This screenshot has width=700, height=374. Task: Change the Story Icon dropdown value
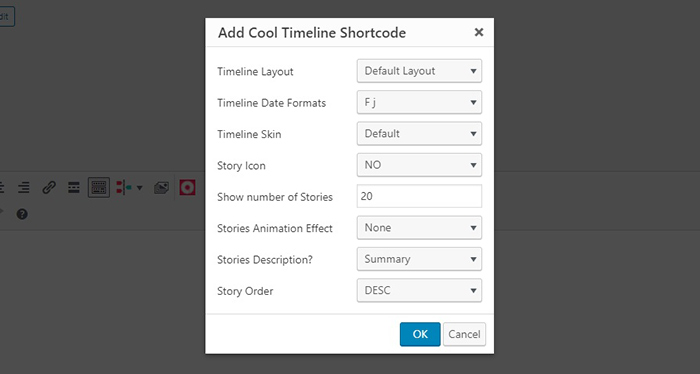[419, 165]
